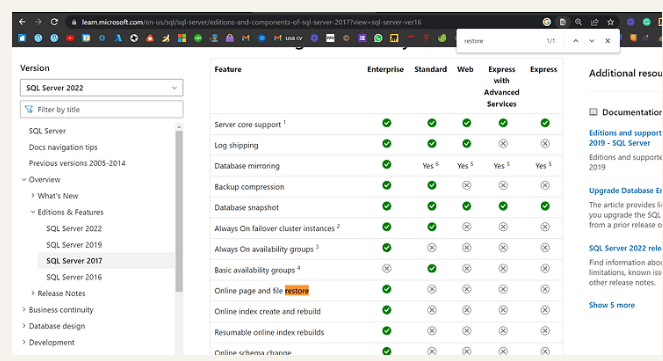Click Enterprise cross for Basic availability groups
Image resolution: width=663 pixels, height=361 pixels.
point(386,268)
